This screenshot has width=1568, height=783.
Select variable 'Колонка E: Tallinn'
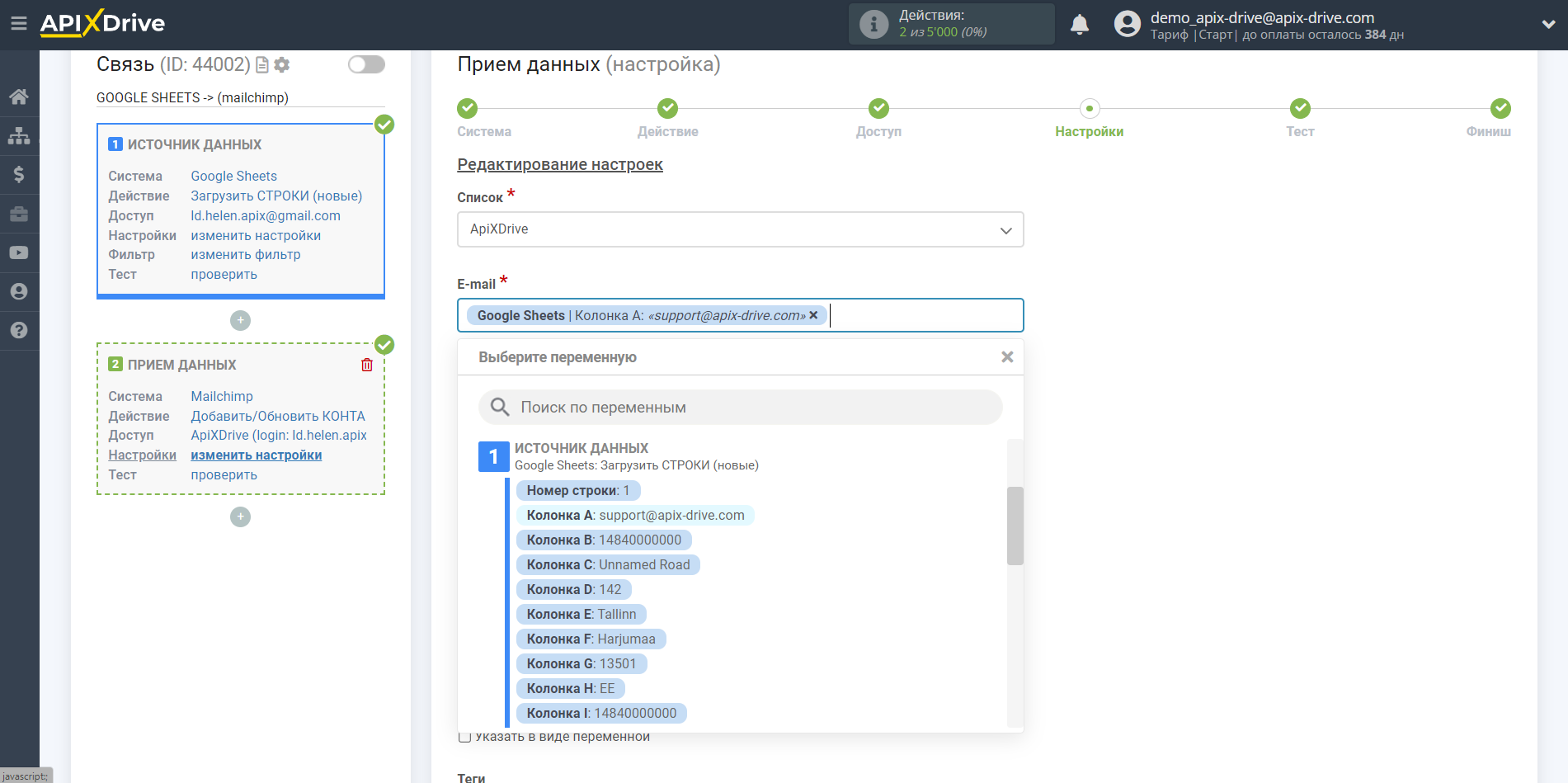point(582,614)
